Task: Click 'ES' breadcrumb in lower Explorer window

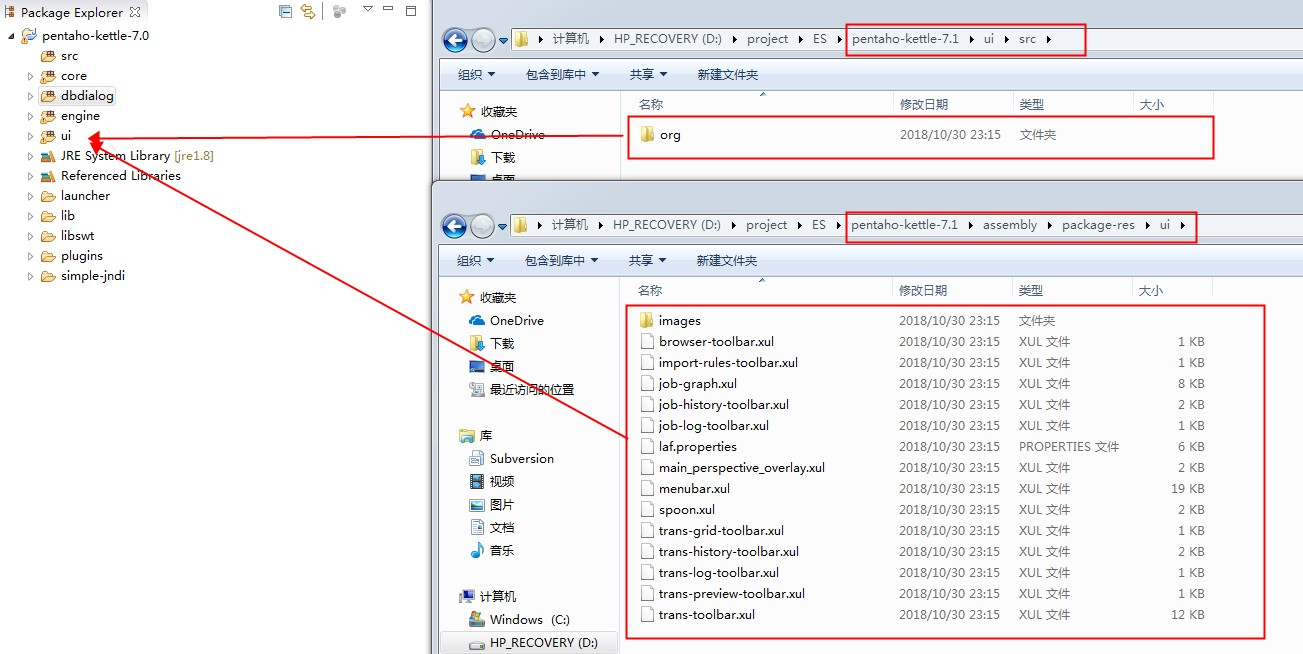Action: pos(819,225)
